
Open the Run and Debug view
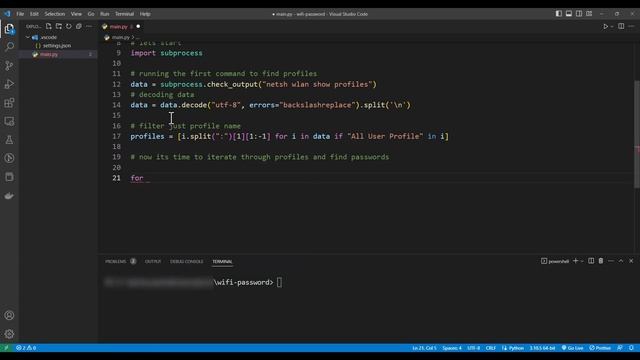point(9,84)
